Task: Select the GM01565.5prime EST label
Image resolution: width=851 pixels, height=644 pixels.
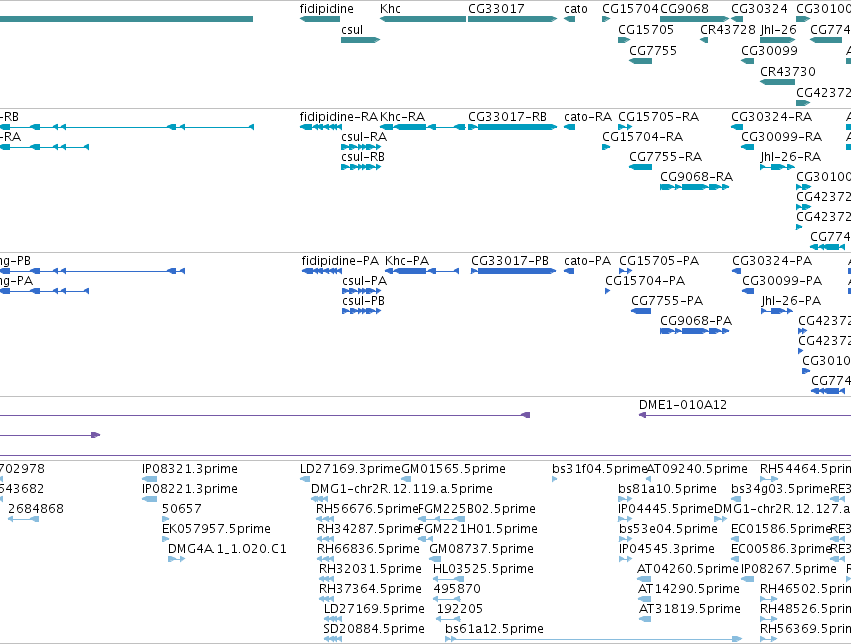Action: pos(454,469)
